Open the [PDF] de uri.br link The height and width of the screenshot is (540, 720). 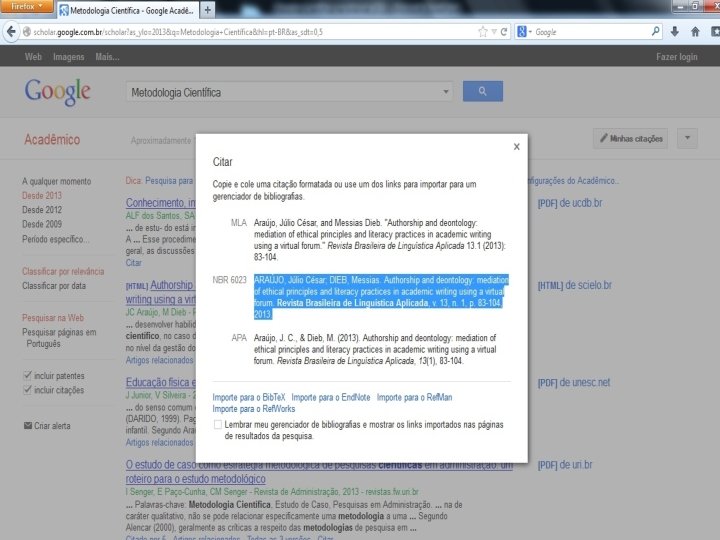tap(565, 465)
